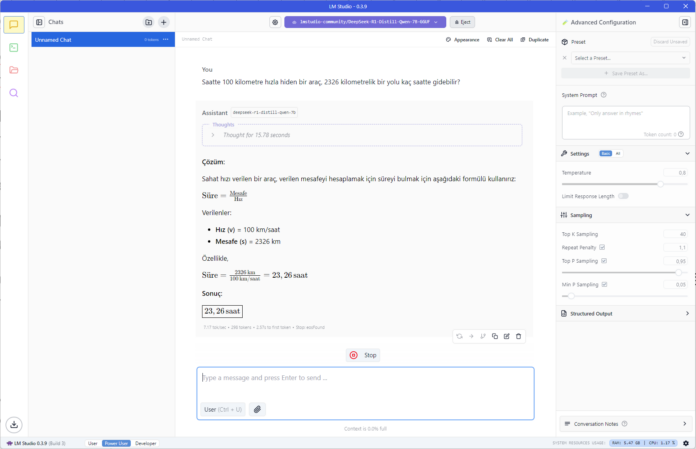Open the Developer terminal icon in sidebar
Viewport: 696px width, 449px height.
tap(14, 47)
